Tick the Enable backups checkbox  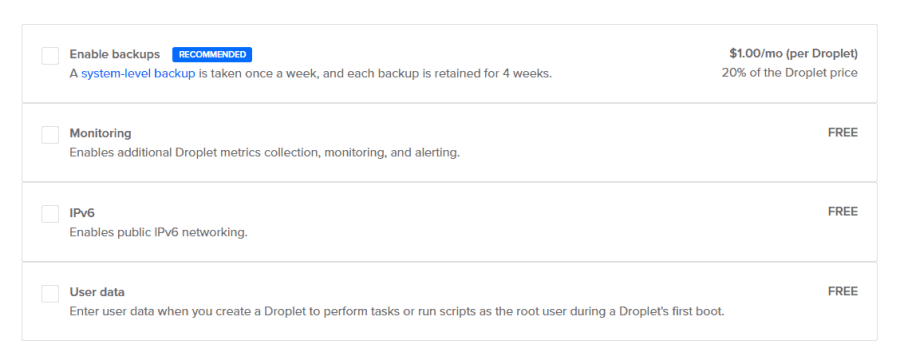pyautogui.click(x=50, y=56)
